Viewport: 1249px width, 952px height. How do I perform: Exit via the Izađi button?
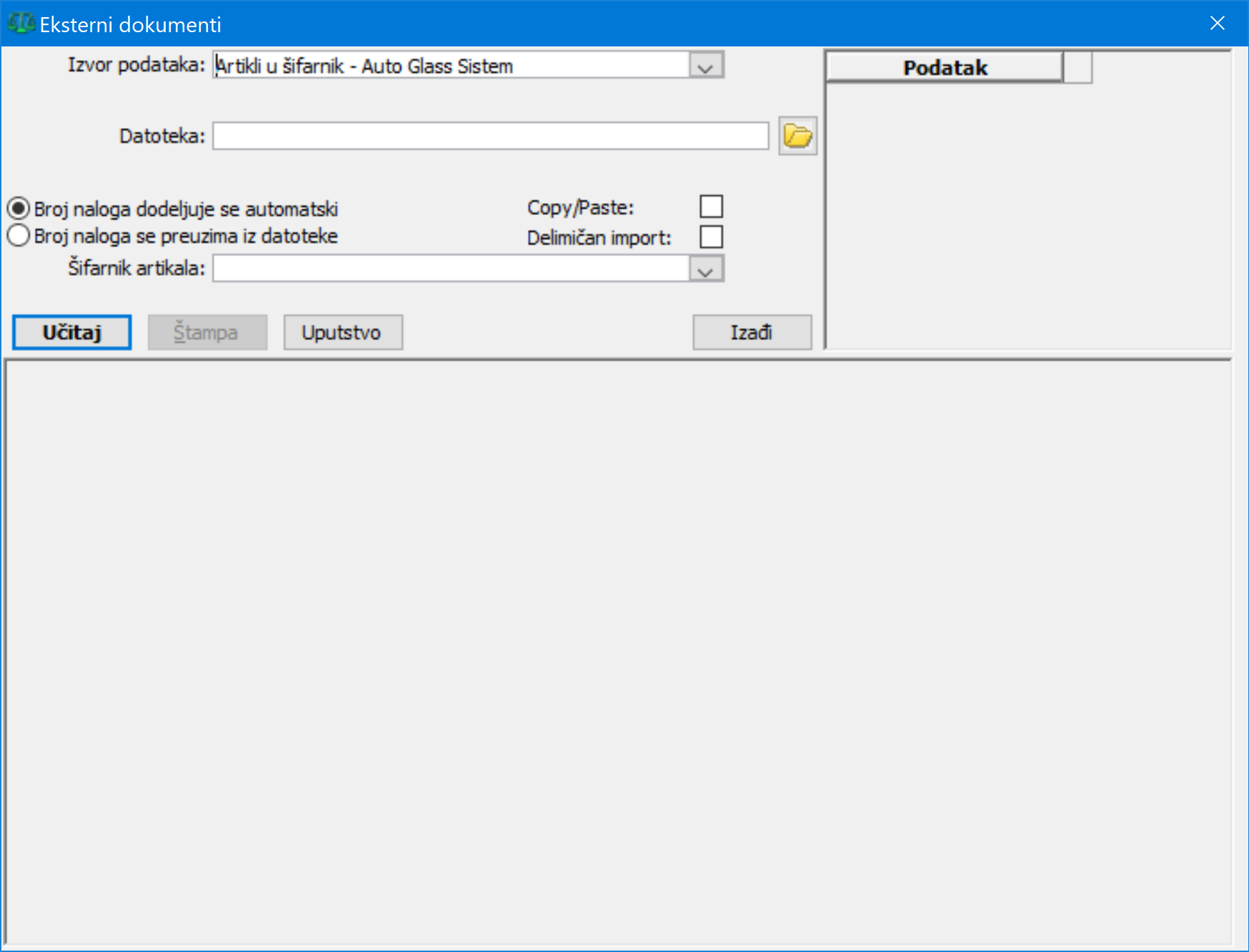[752, 332]
